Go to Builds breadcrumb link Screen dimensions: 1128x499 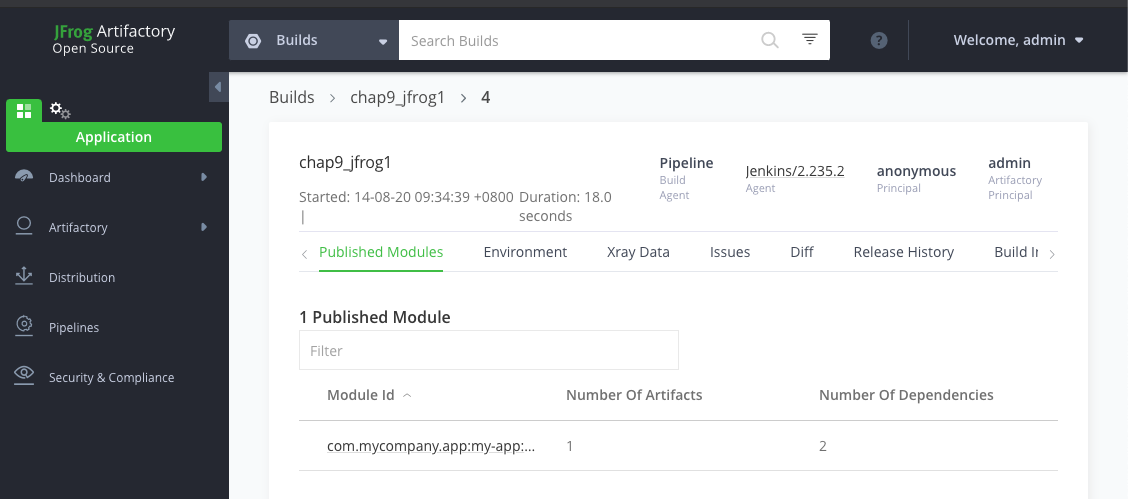click(291, 98)
